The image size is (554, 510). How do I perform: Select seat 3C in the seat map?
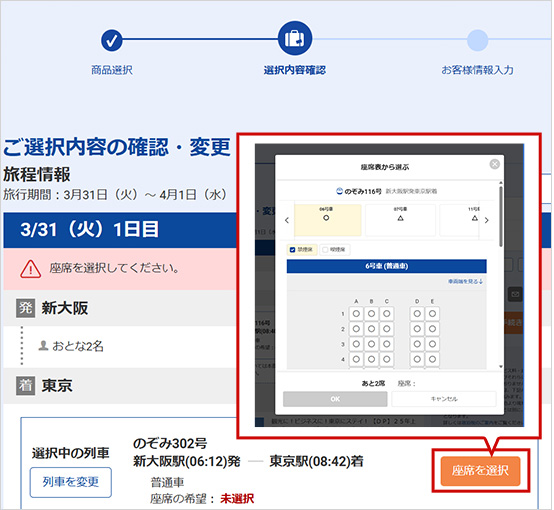coord(387,344)
